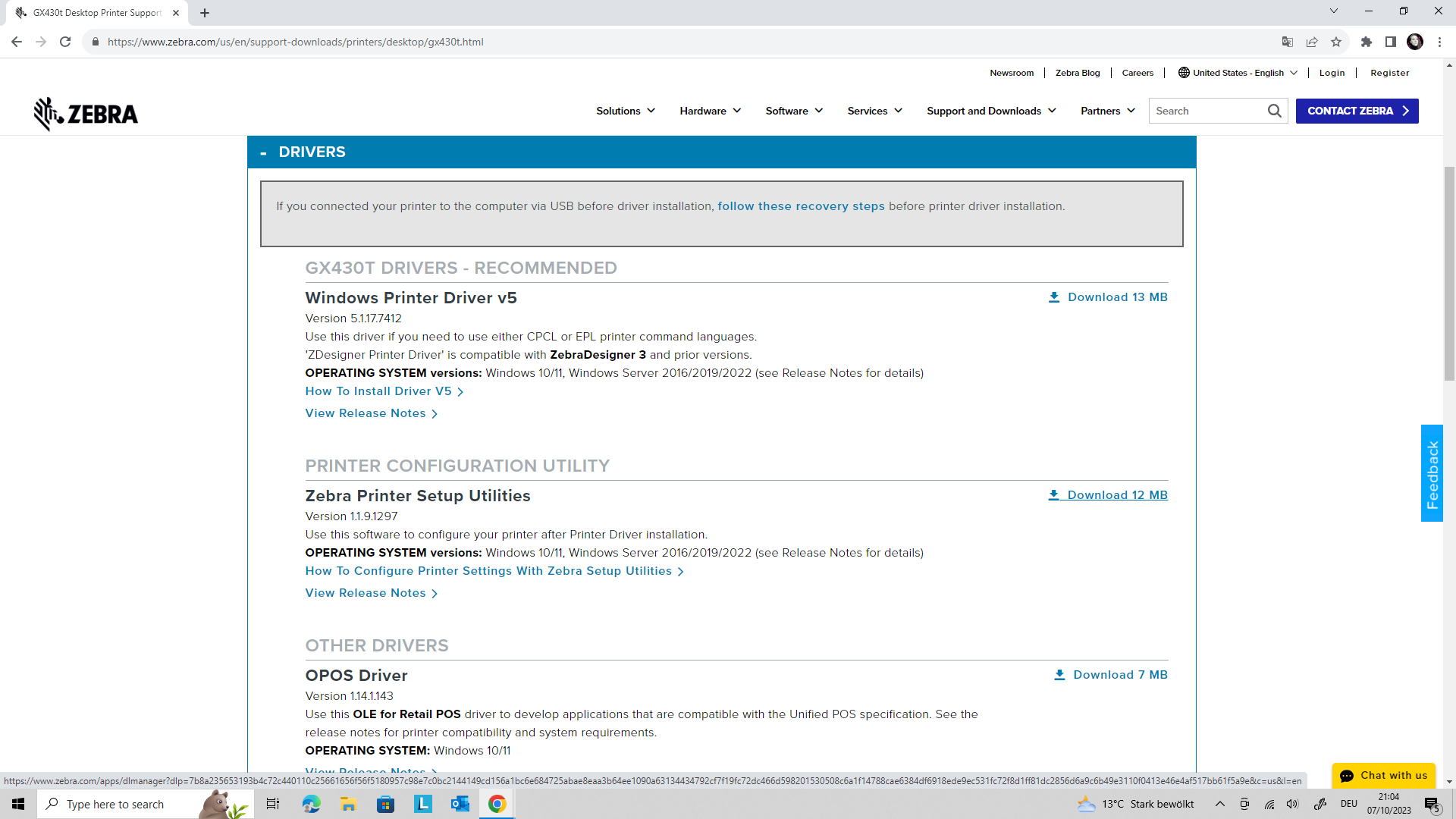
Task: Click the search magnifier icon
Action: pyautogui.click(x=1274, y=111)
